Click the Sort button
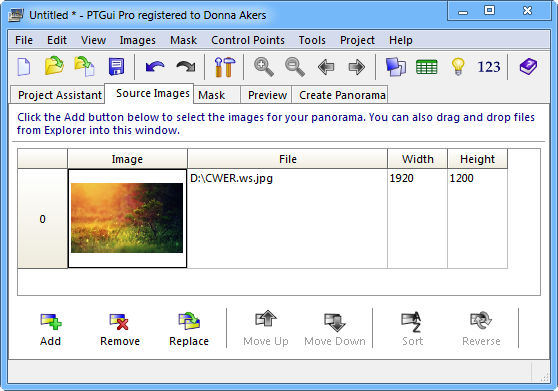 click(x=412, y=329)
